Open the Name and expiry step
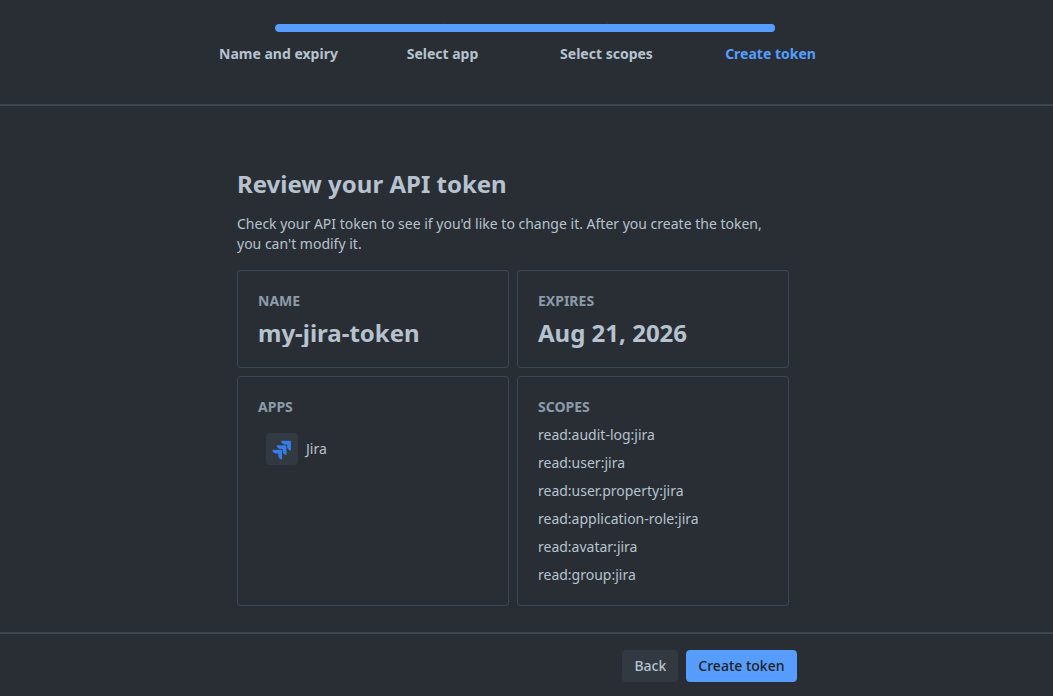The width and height of the screenshot is (1053, 696). pos(278,54)
